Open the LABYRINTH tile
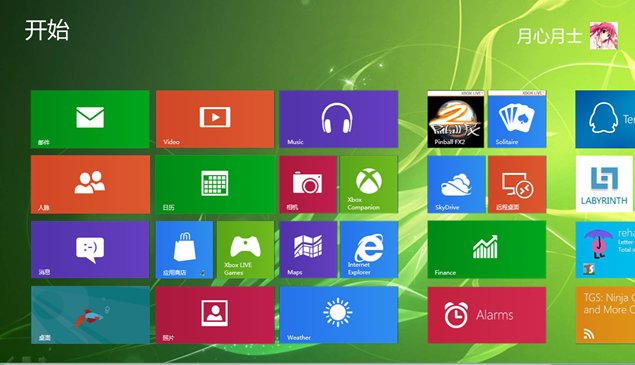The height and width of the screenshot is (365, 635). tap(604, 184)
